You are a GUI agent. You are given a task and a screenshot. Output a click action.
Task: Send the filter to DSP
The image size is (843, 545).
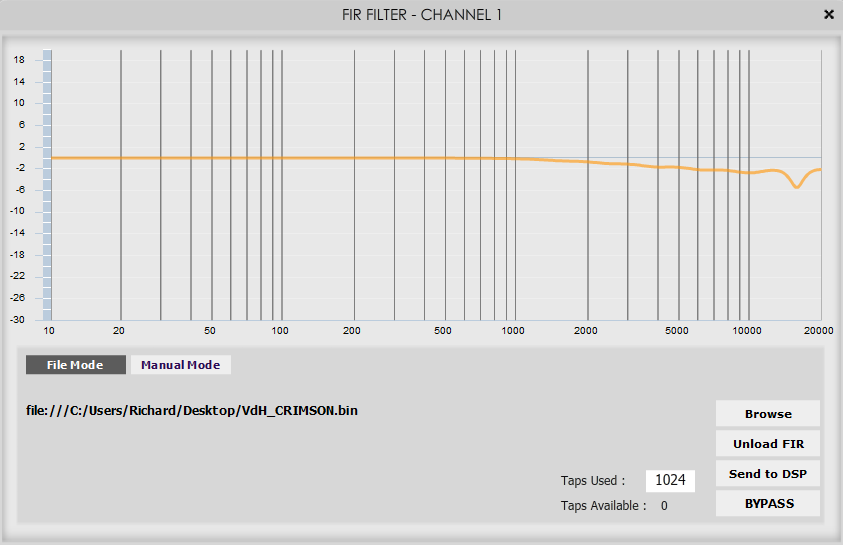point(768,474)
